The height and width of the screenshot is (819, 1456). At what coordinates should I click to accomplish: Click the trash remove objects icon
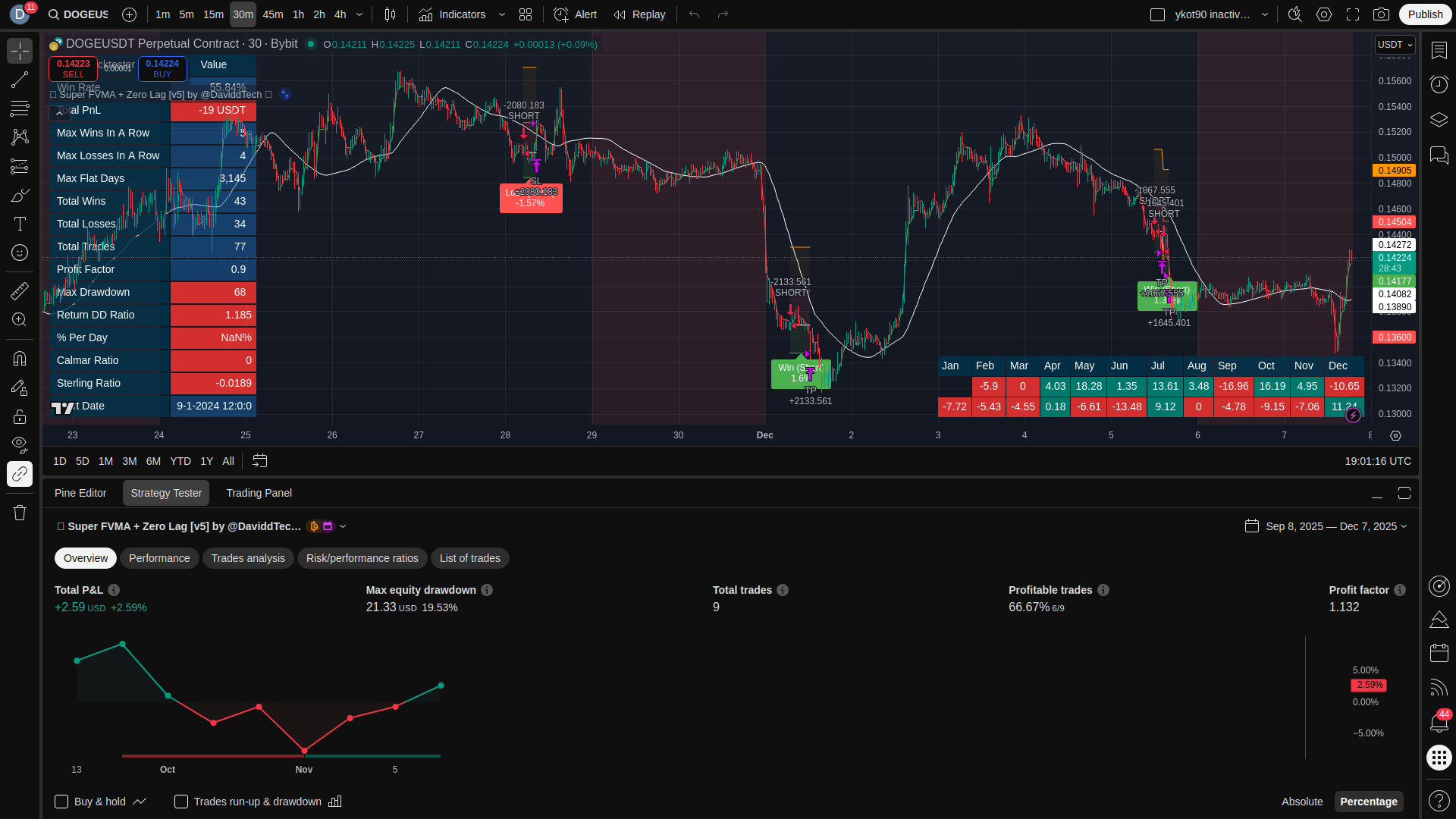pos(20,513)
